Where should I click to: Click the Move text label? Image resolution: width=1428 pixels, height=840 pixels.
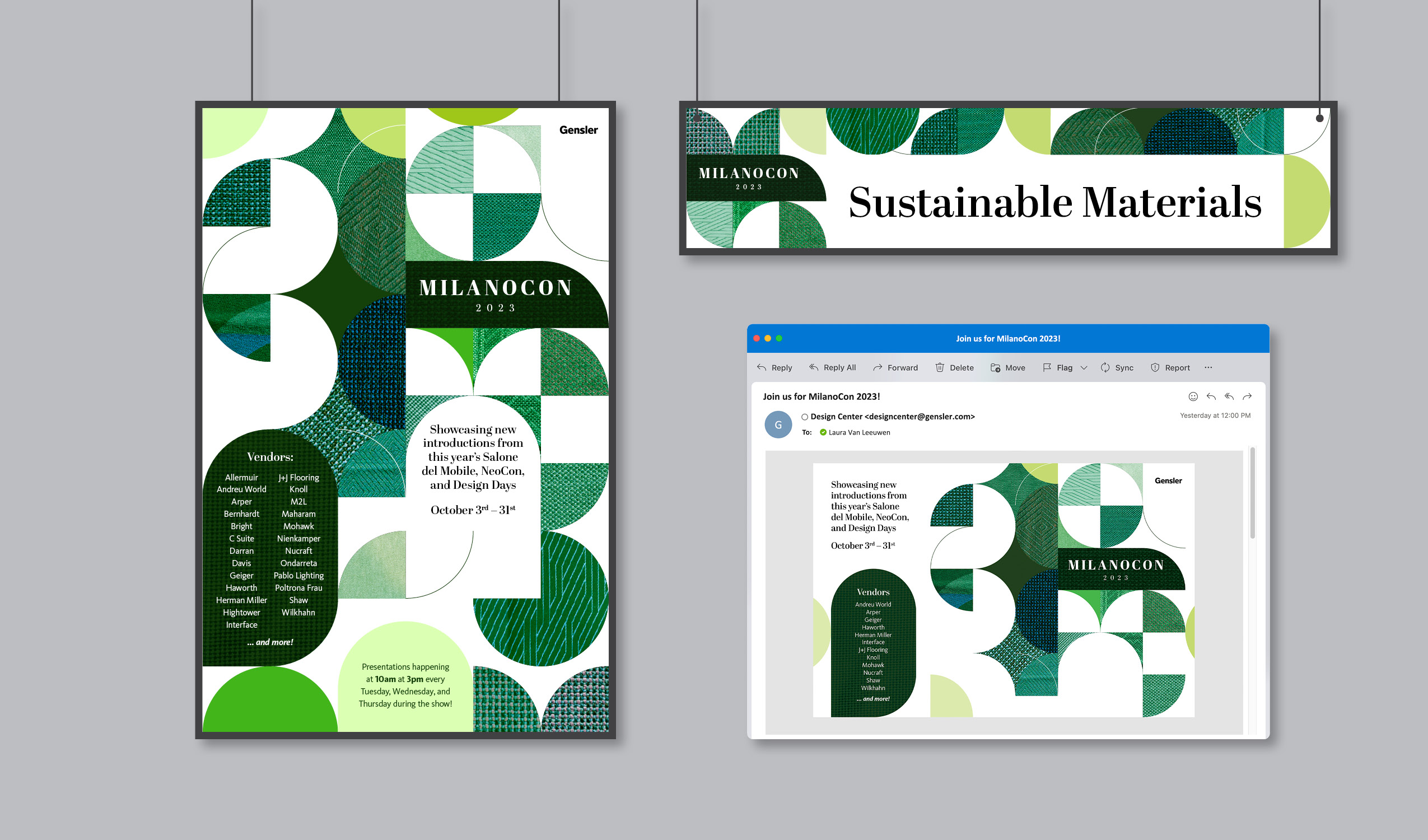(x=1015, y=368)
